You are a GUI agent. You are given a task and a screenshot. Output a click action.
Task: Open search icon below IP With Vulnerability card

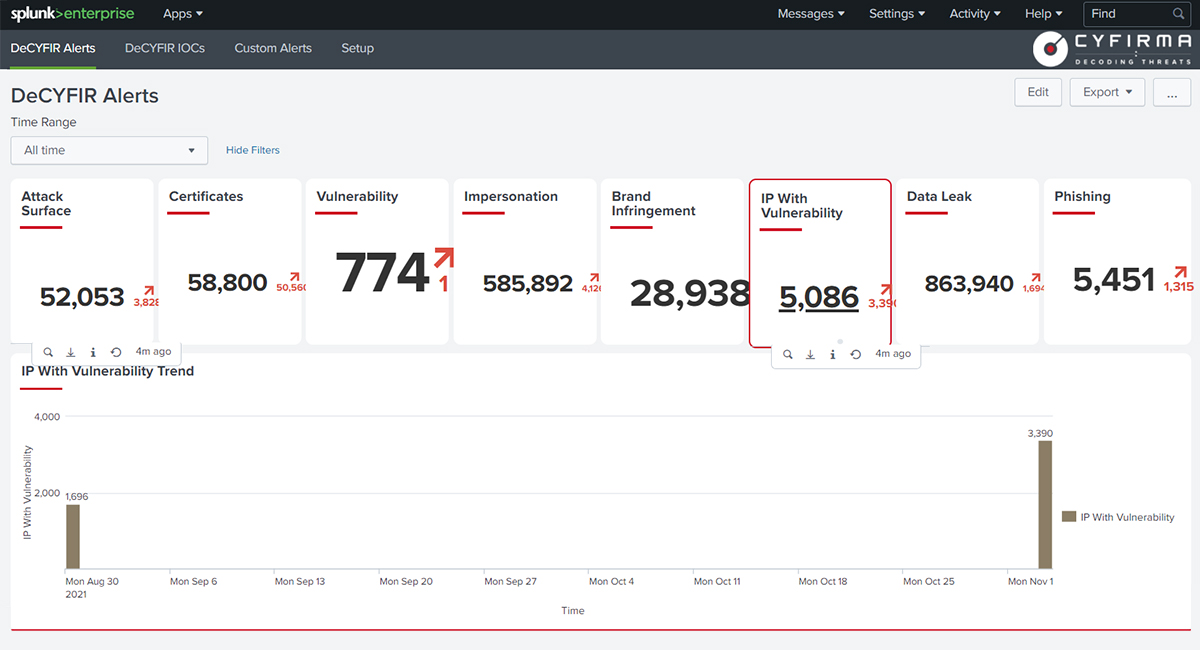click(x=788, y=354)
